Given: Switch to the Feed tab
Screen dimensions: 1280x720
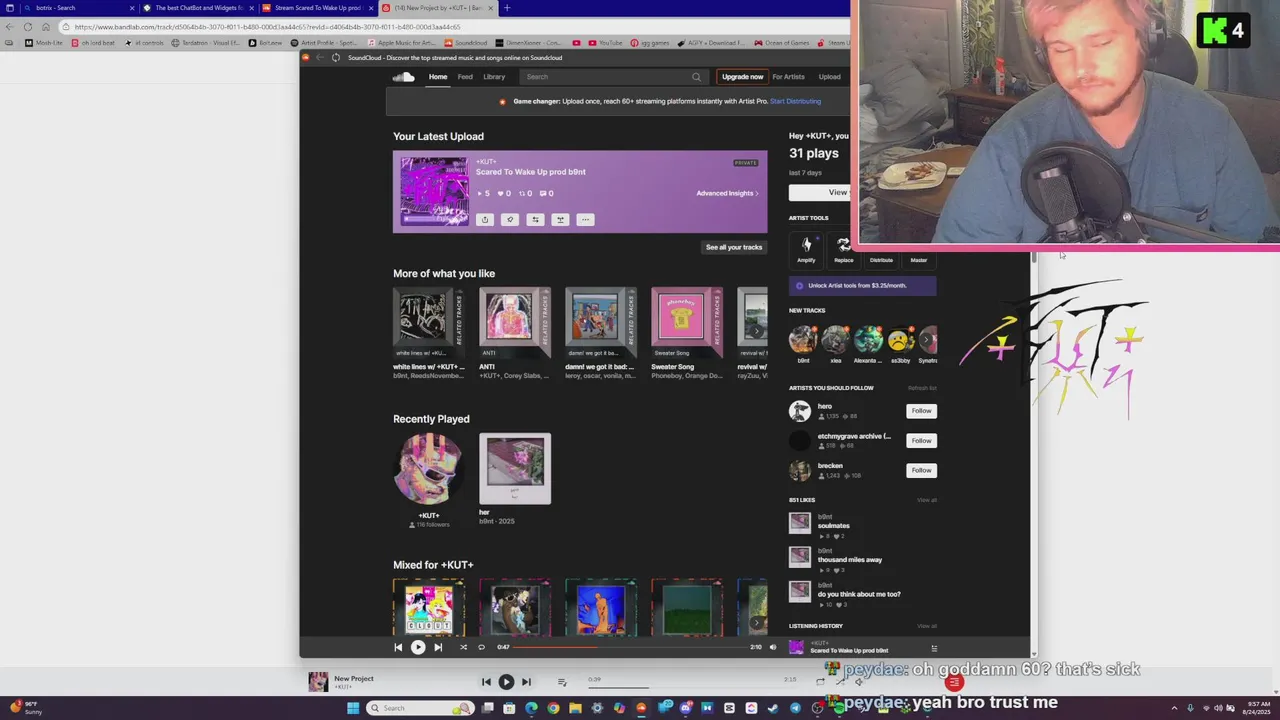Looking at the screenshot, I should click(465, 77).
